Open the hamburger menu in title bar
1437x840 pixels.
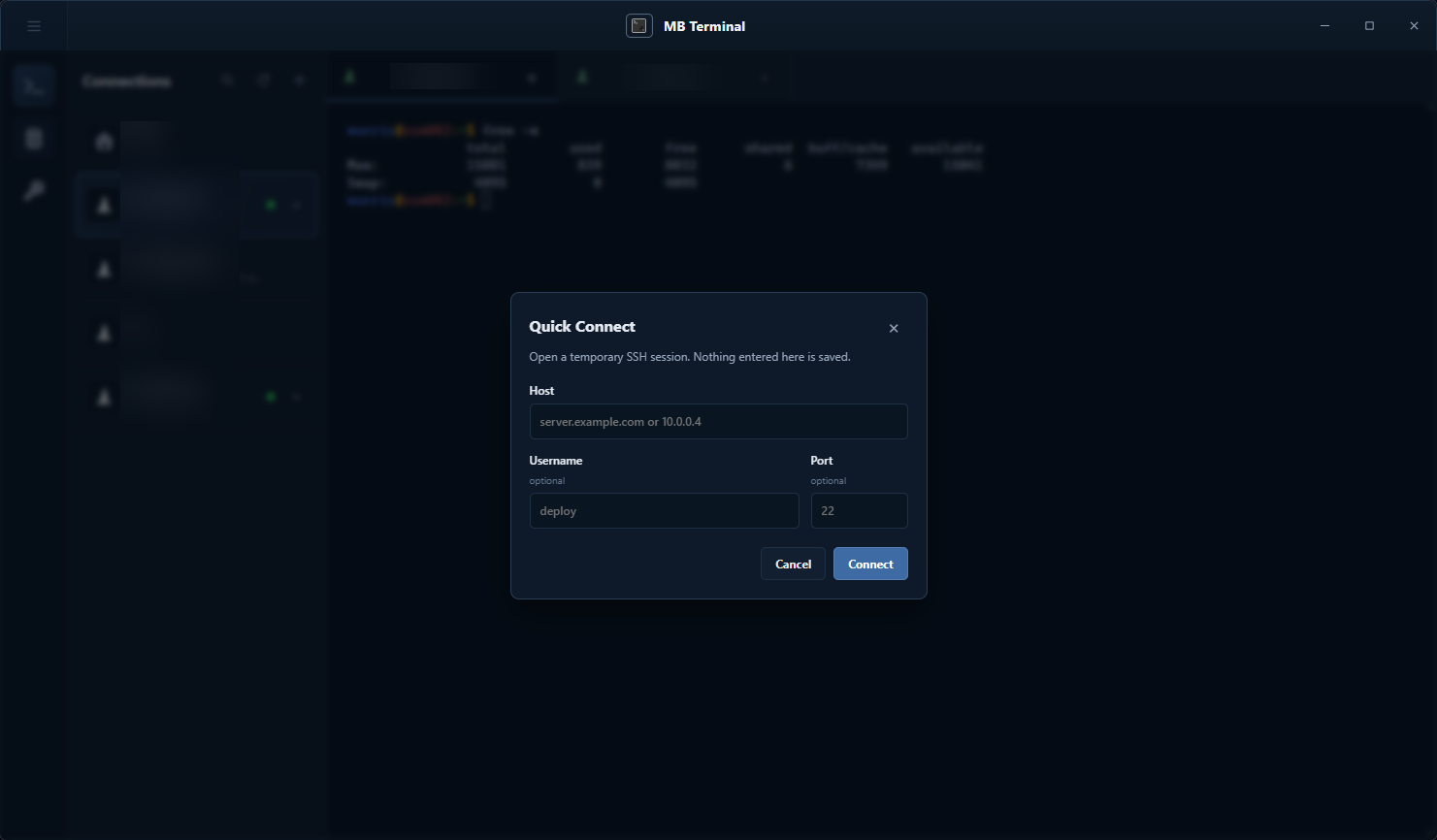tap(34, 26)
